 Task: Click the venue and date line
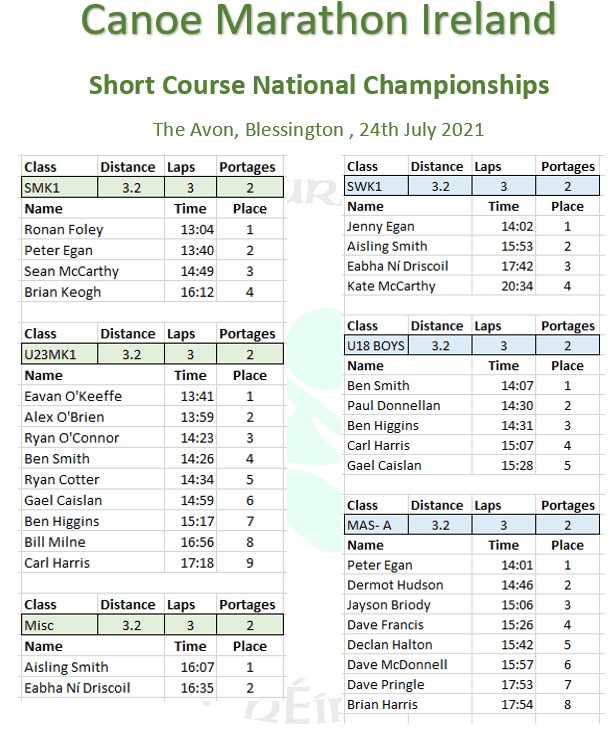pyautogui.click(x=319, y=130)
